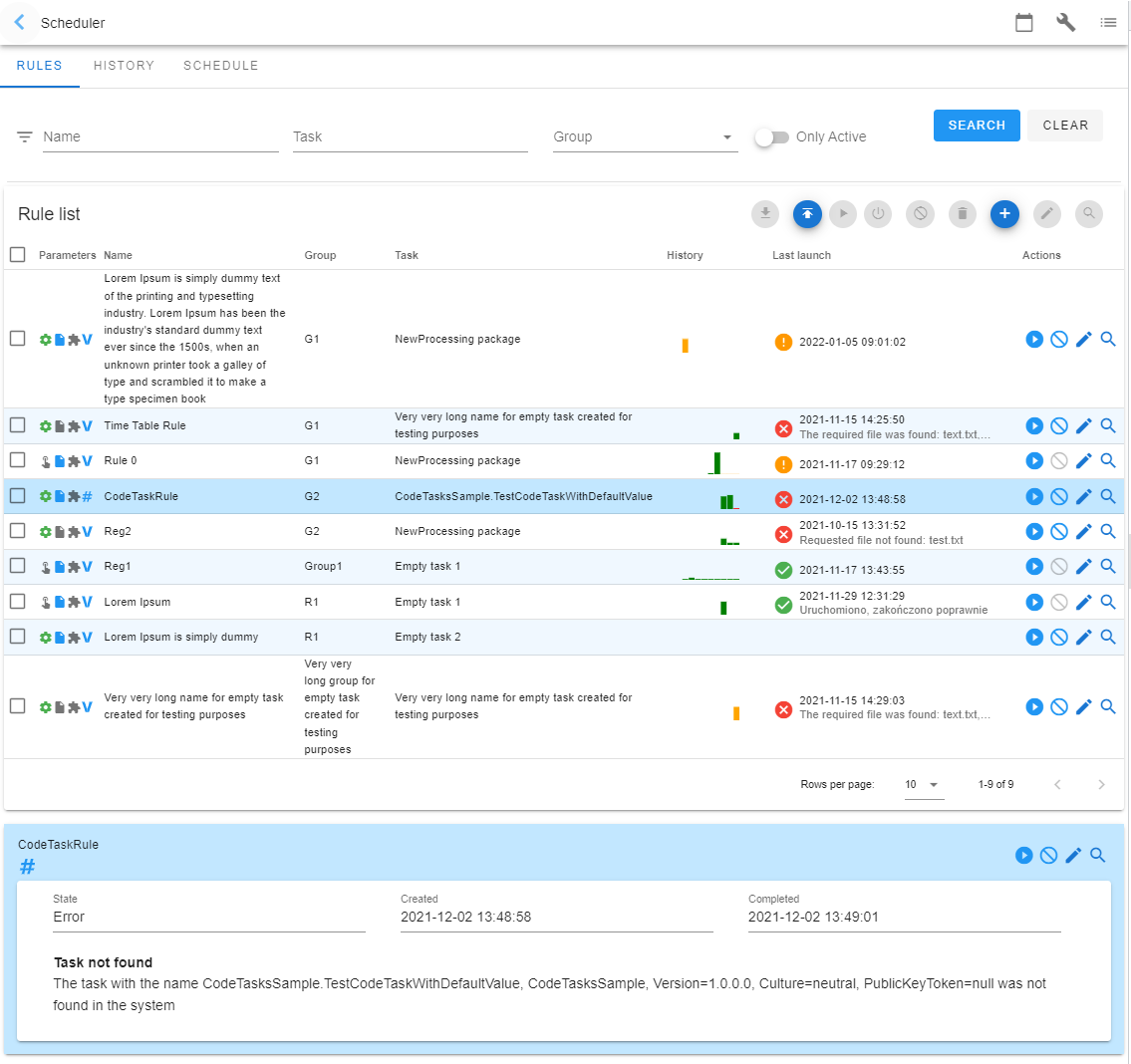Check the CodeTaskRule row checkbox
The width and height of the screenshot is (1131, 1064).
(x=17, y=496)
